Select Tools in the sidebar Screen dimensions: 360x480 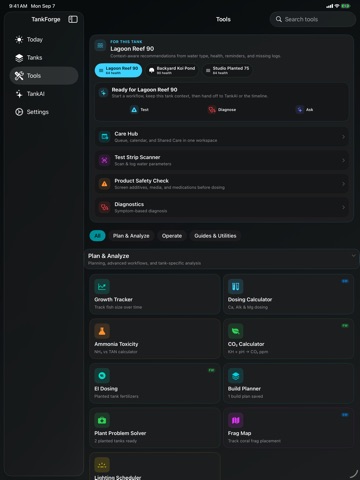(x=44, y=76)
